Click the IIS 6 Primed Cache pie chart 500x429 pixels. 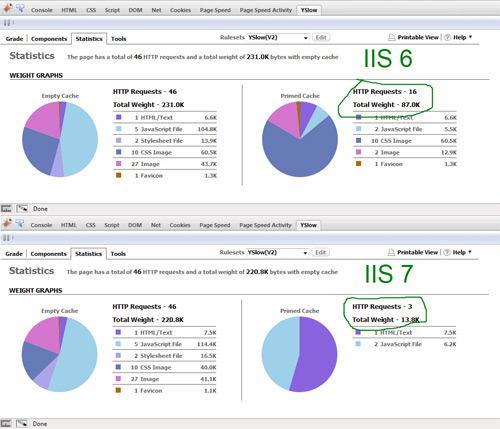pyautogui.click(x=300, y=139)
